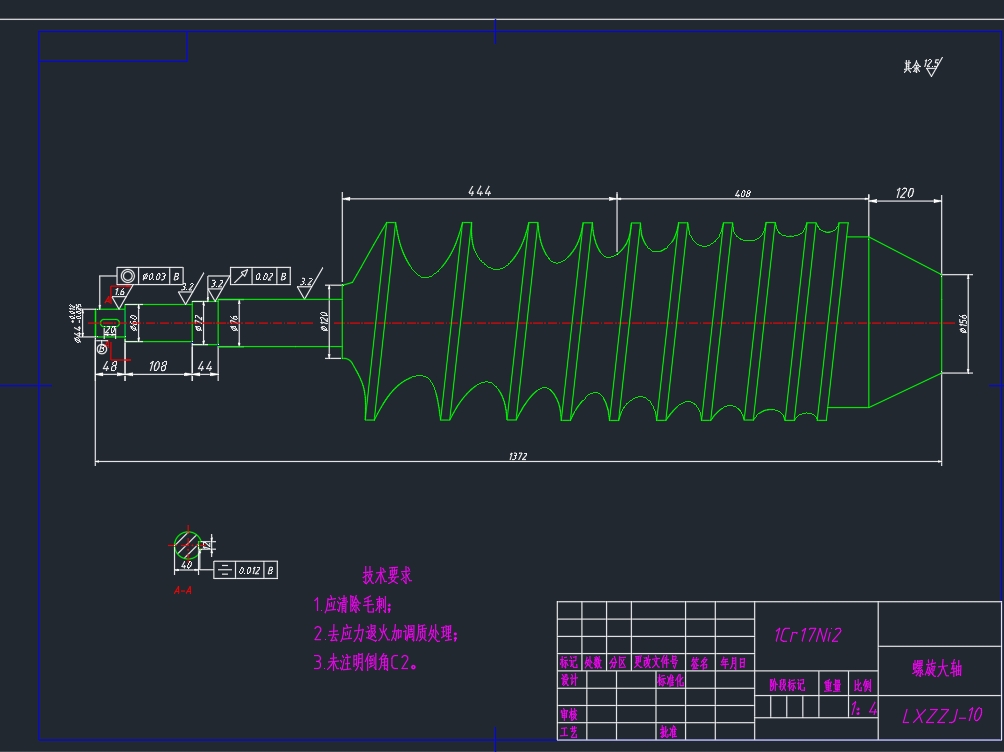The image size is (1004, 752).
Task: Click the 0.02 runout tolerance value
Action: (x=264, y=277)
